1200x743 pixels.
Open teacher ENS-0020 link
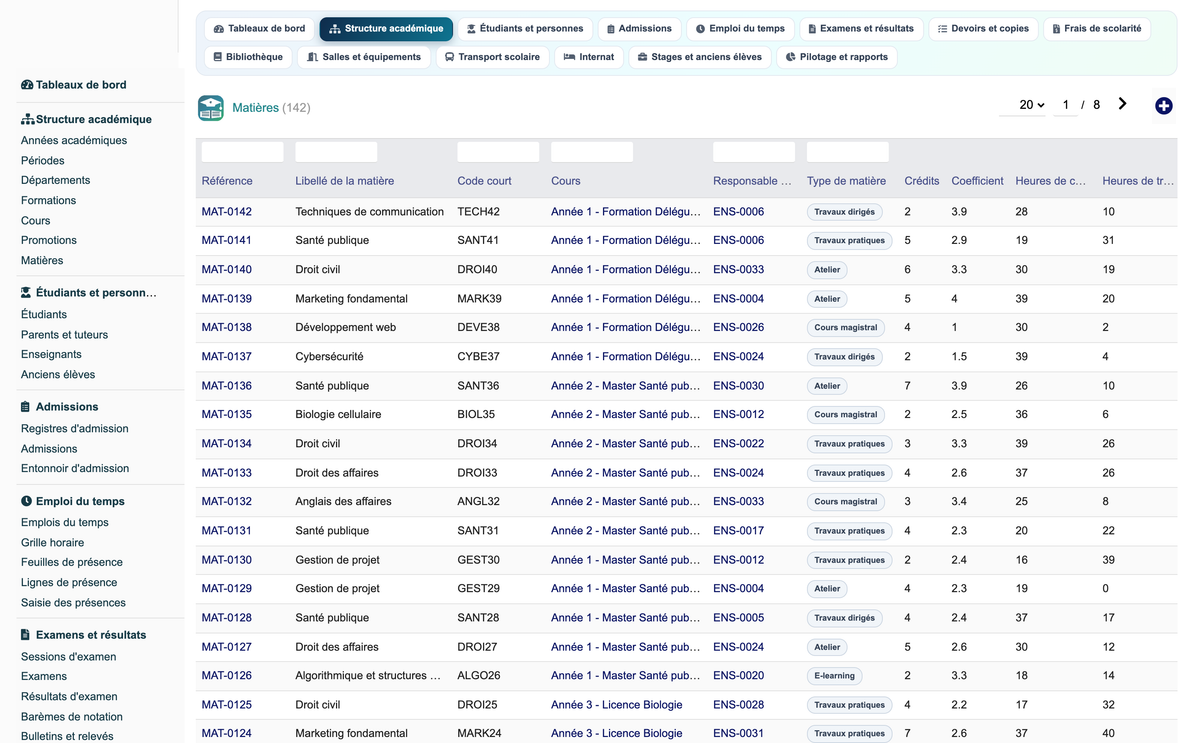click(x=739, y=676)
